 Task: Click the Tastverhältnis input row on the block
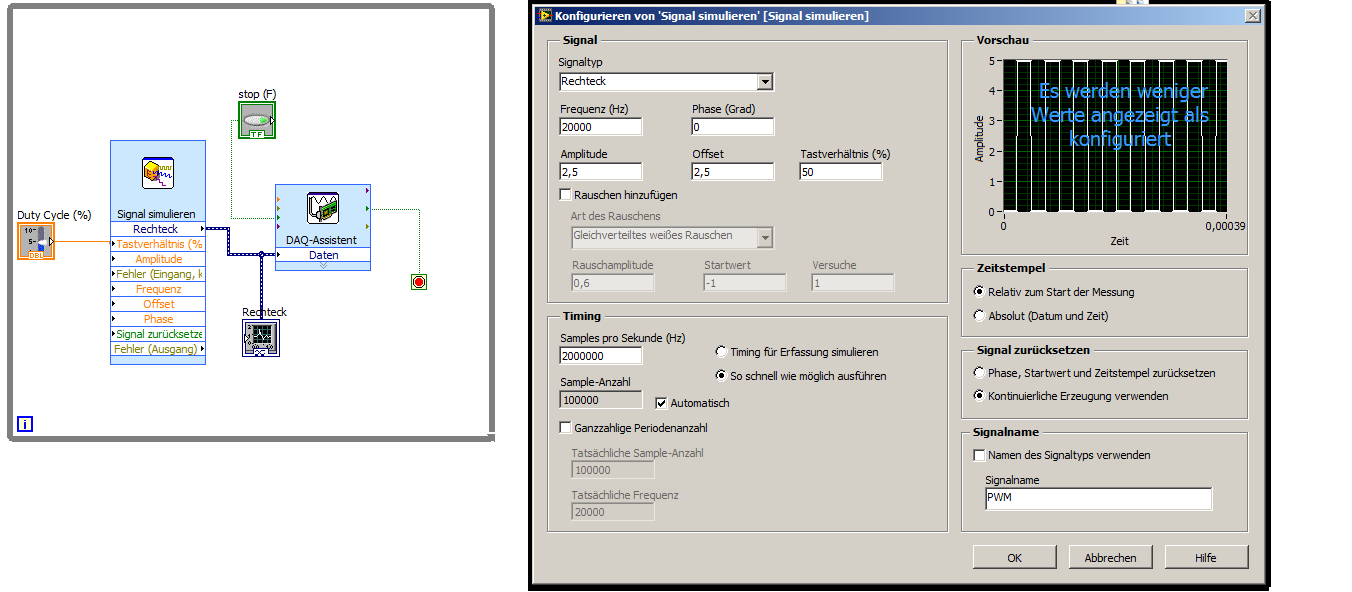[158, 244]
